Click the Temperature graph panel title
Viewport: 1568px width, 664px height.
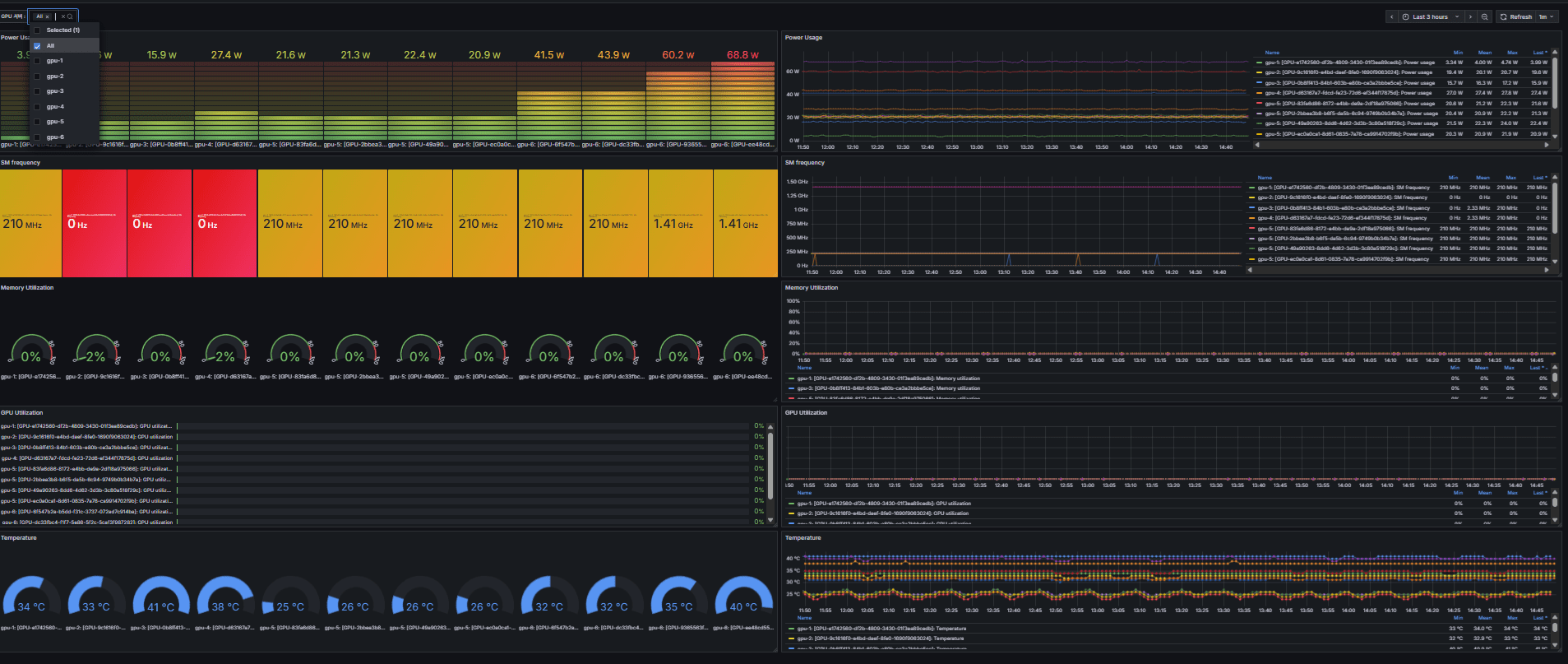tap(803, 538)
